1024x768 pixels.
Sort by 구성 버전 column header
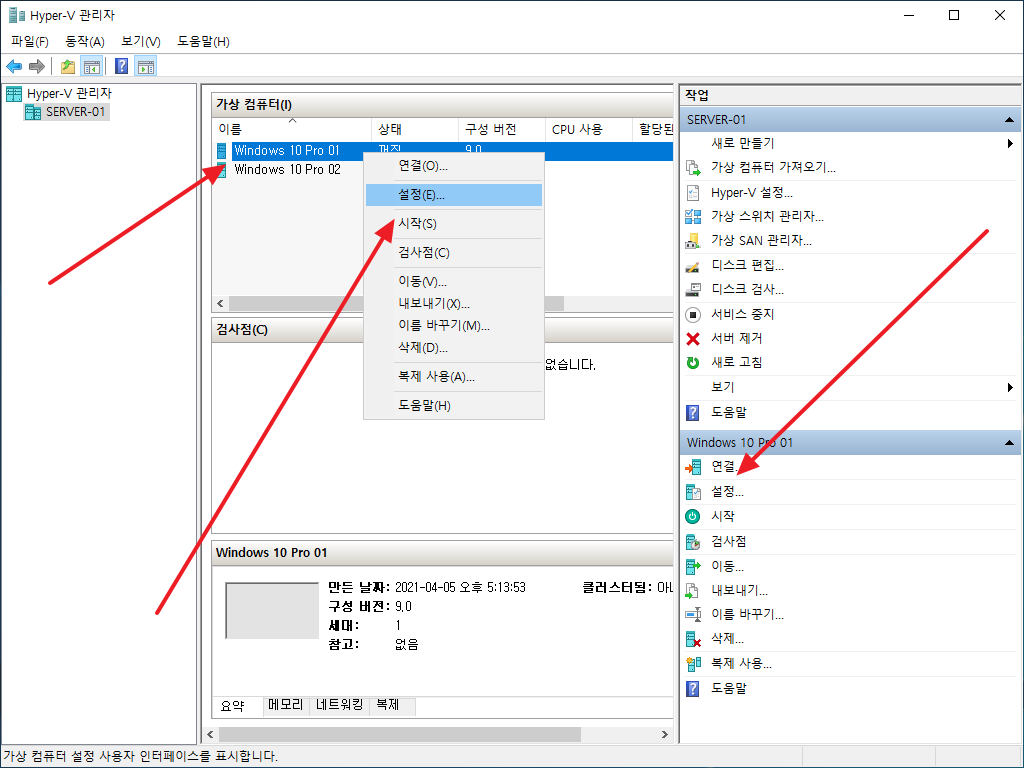502,129
